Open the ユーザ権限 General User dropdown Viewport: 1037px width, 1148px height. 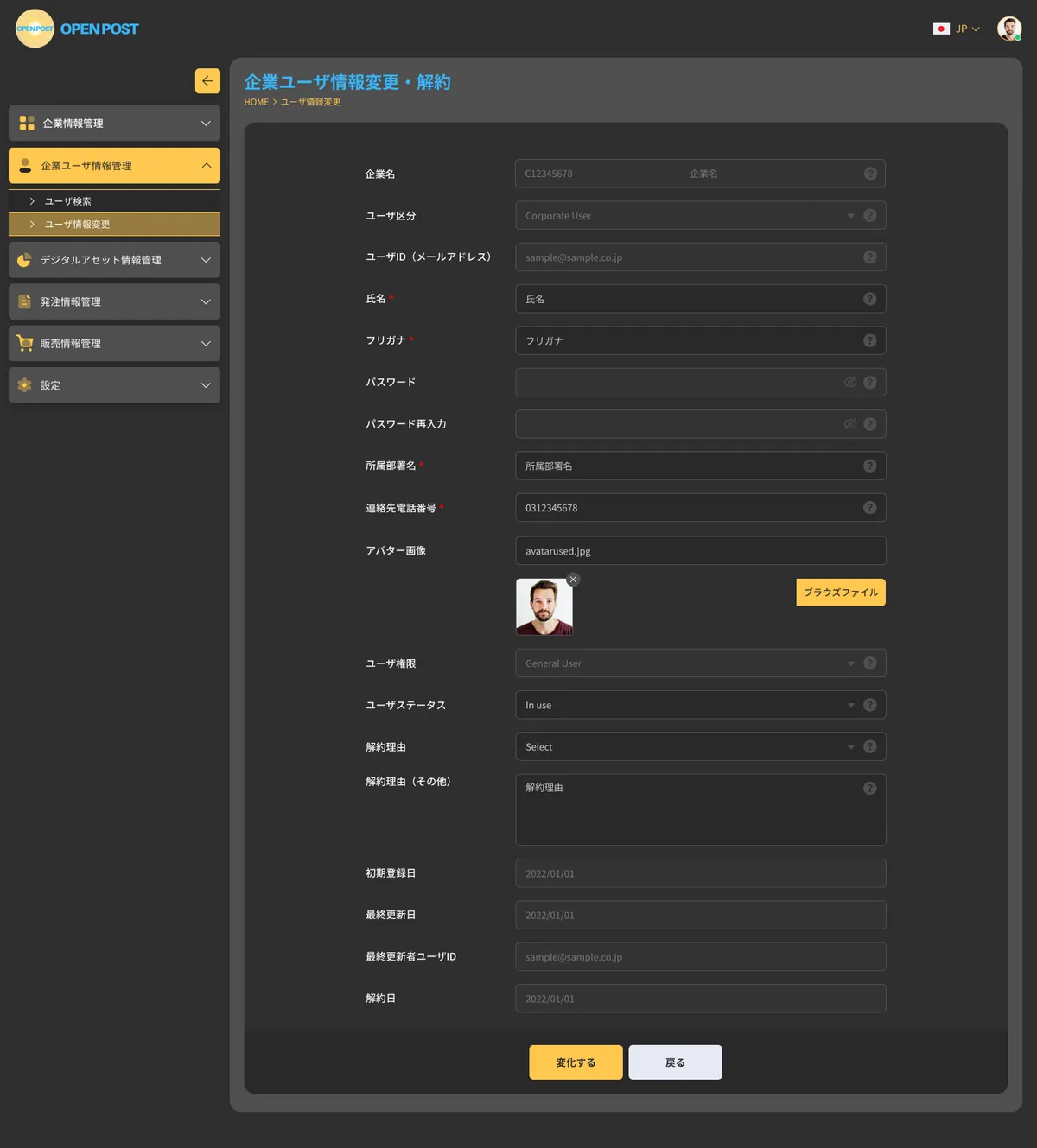[x=701, y=663]
